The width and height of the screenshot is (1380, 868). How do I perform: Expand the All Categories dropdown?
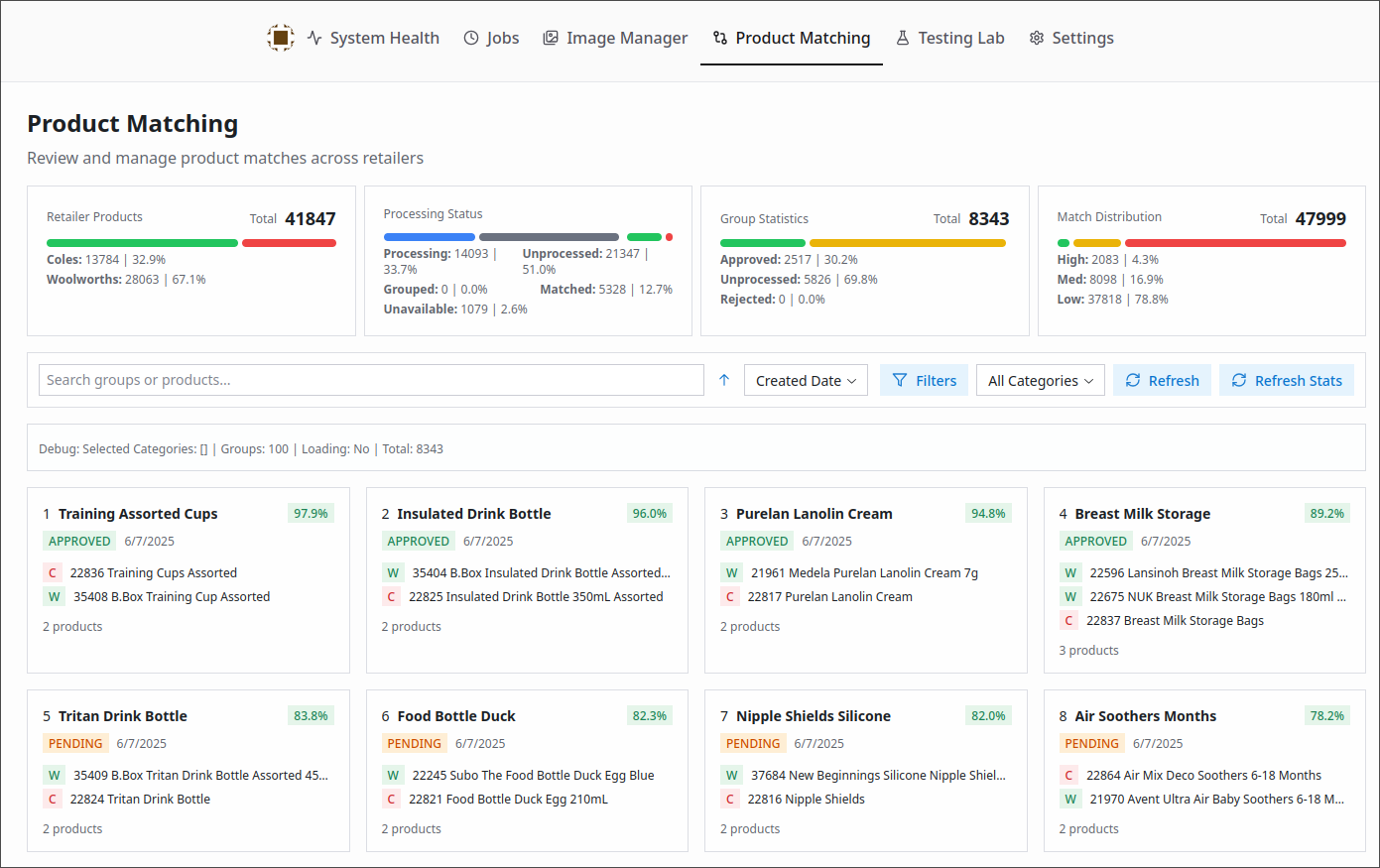[x=1040, y=380]
